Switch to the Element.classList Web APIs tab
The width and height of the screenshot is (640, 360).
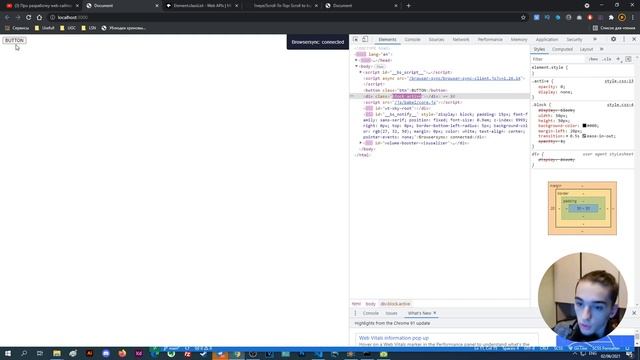click(202, 6)
